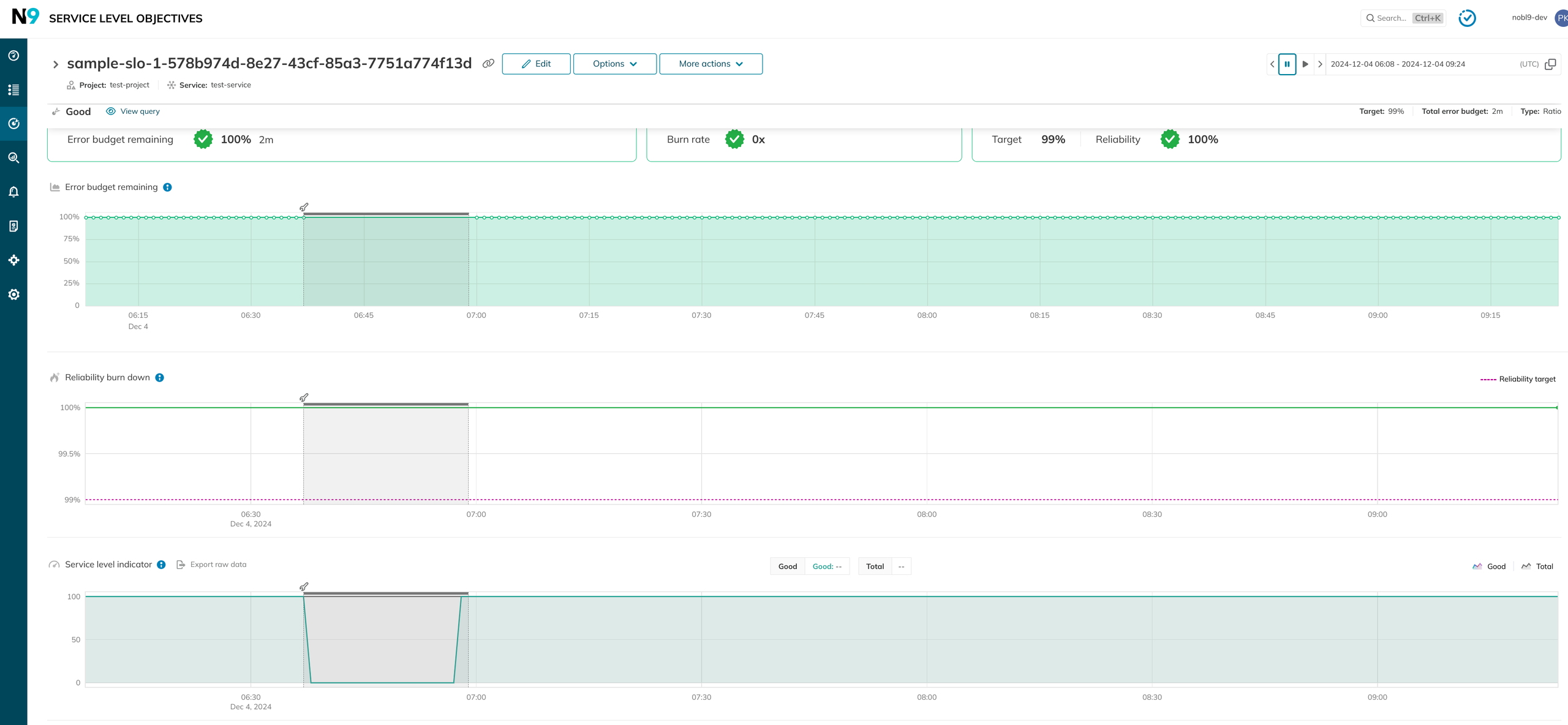Go to next time range

(x=1320, y=64)
